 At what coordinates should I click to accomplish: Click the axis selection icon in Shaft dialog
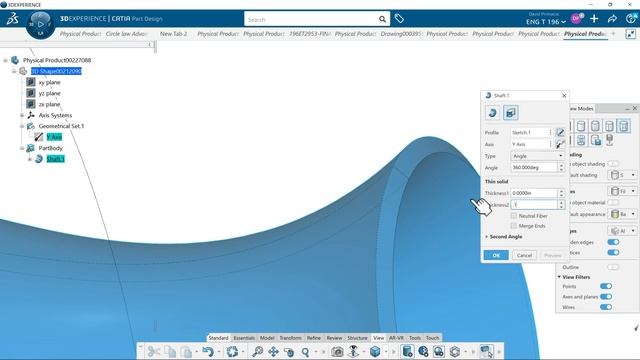[560, 144]
